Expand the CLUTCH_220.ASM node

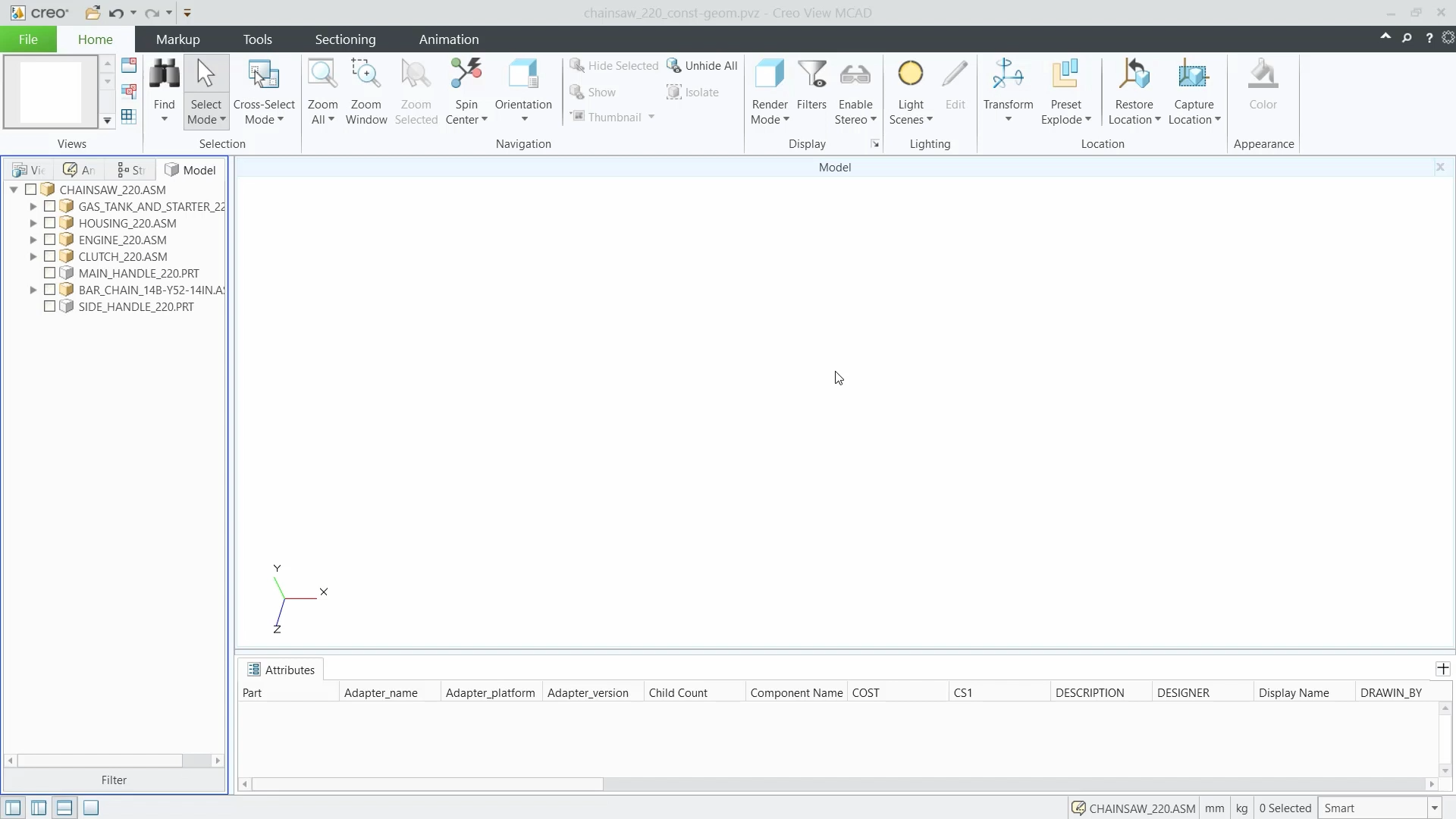pos(33,256)
